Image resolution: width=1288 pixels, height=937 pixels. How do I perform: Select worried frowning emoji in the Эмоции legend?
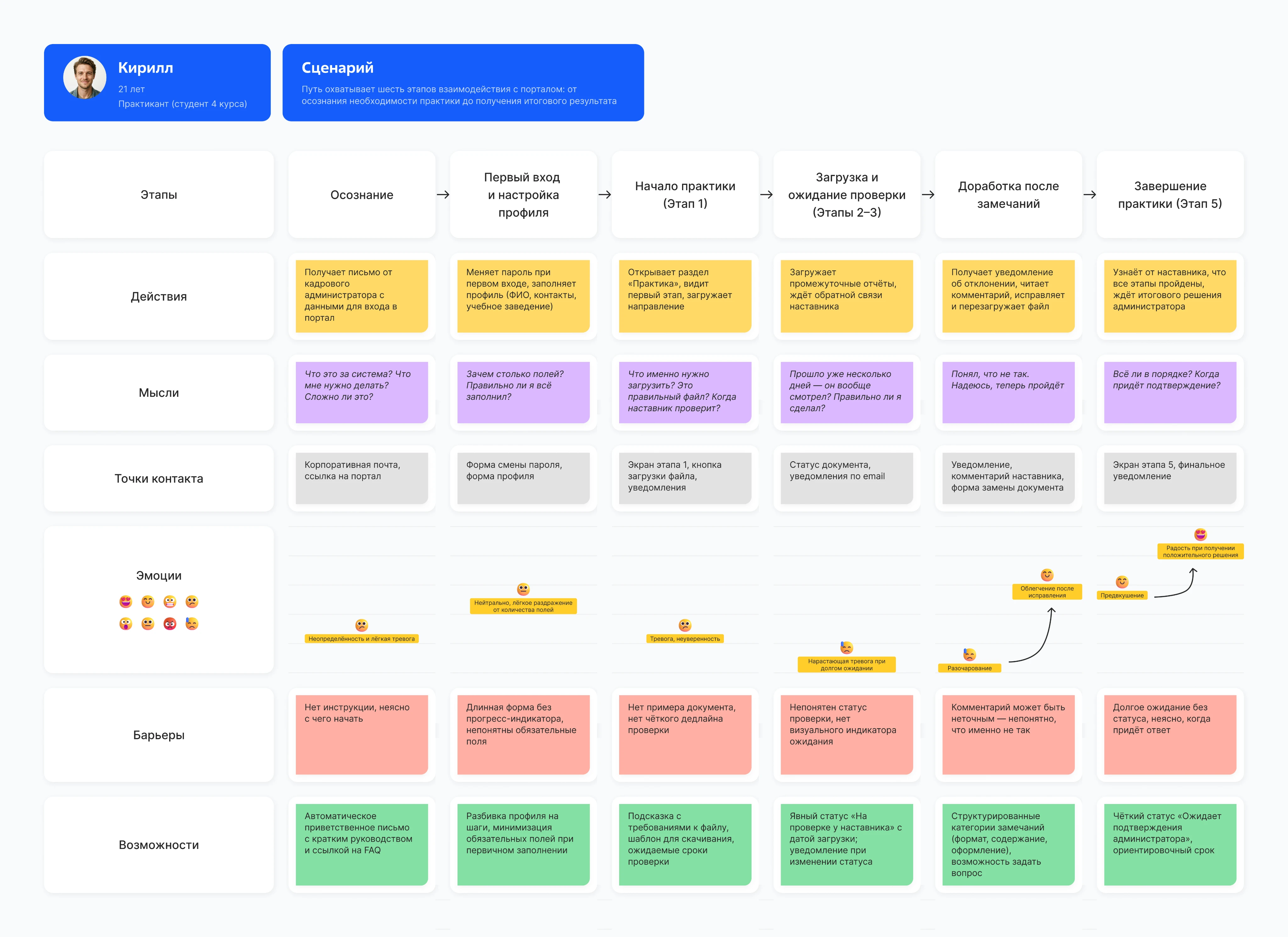tap(192, 602)
